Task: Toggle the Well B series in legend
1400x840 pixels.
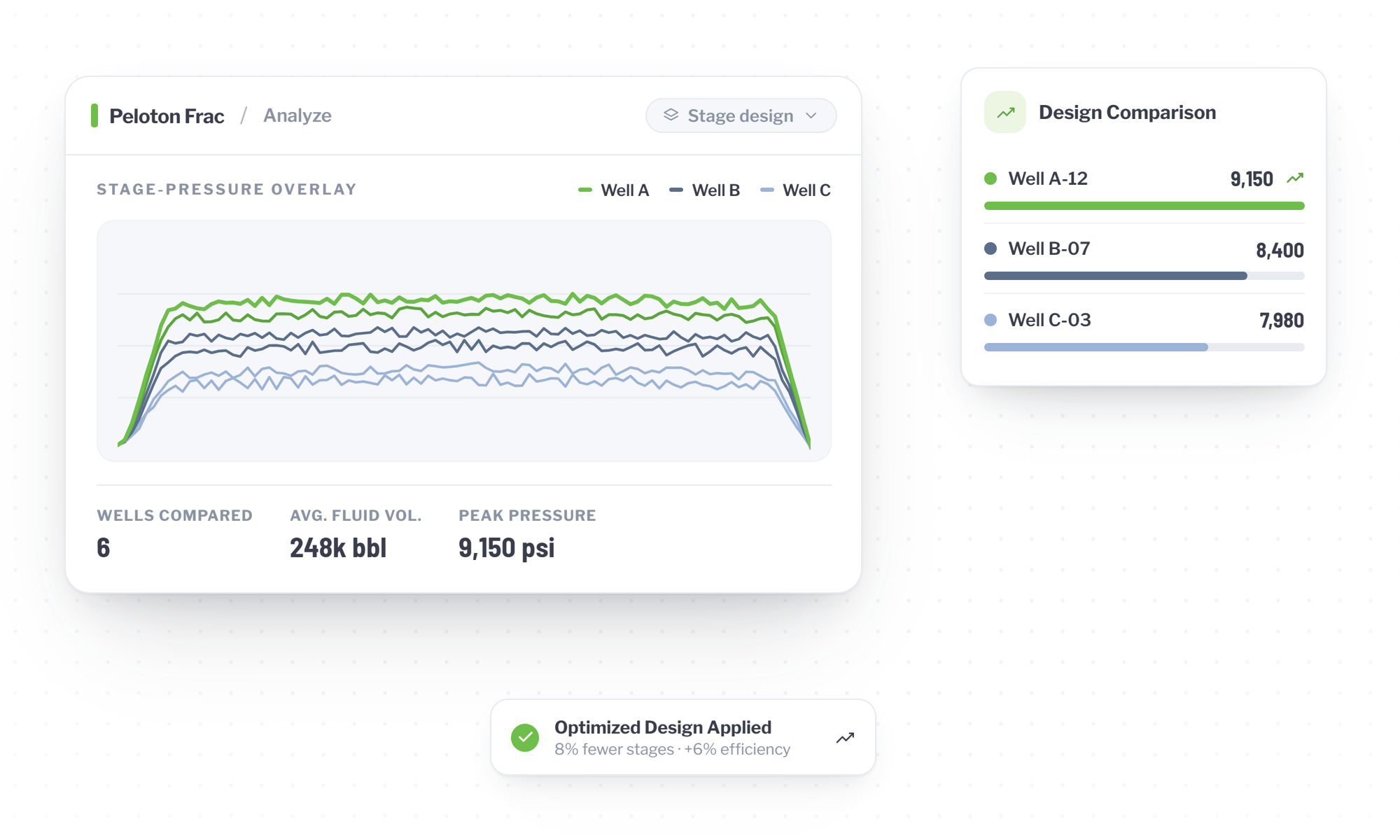Action: 705,190
